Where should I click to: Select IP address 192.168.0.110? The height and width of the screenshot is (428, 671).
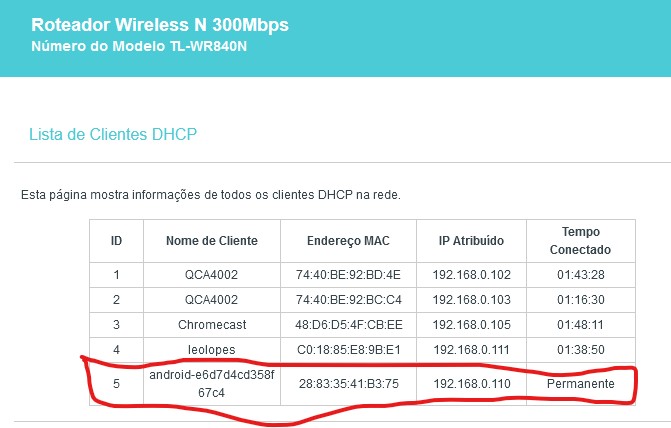[472, 383]
